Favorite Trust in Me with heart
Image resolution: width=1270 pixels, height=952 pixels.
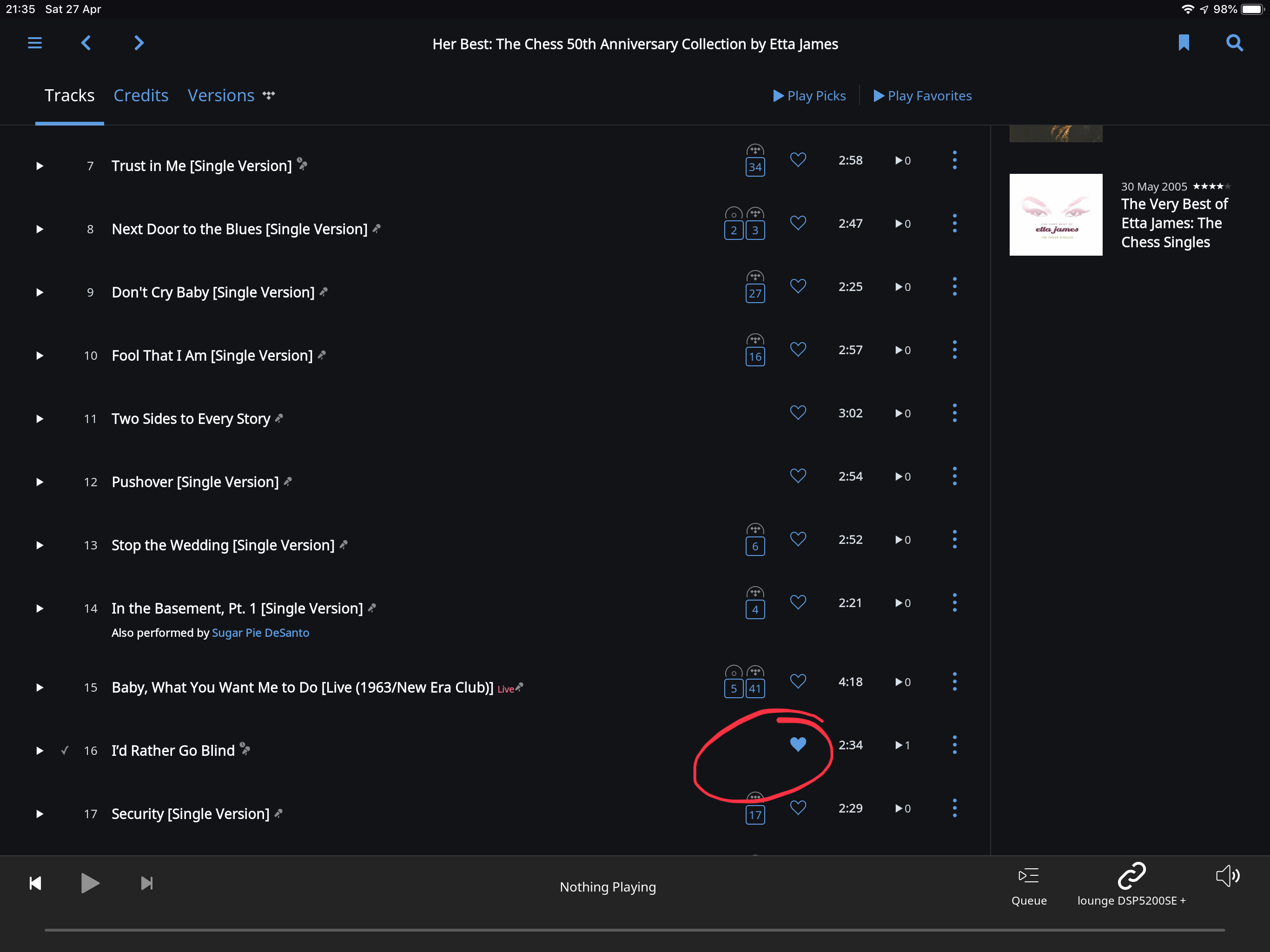(798, 159)
